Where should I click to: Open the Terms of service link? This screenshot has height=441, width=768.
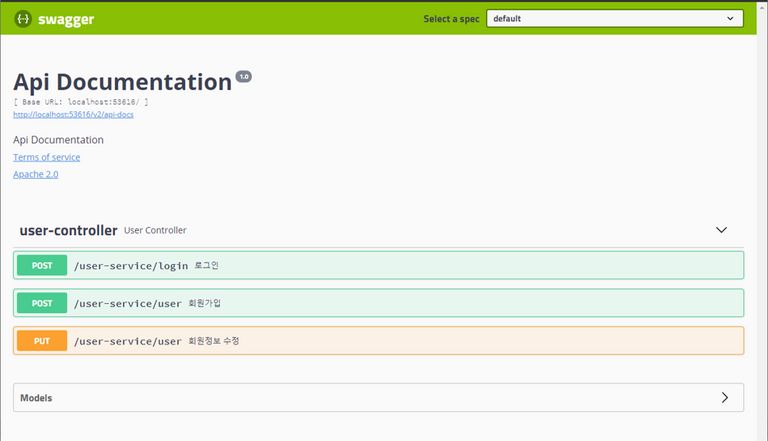pyautogui.click(x=47, y=157)
